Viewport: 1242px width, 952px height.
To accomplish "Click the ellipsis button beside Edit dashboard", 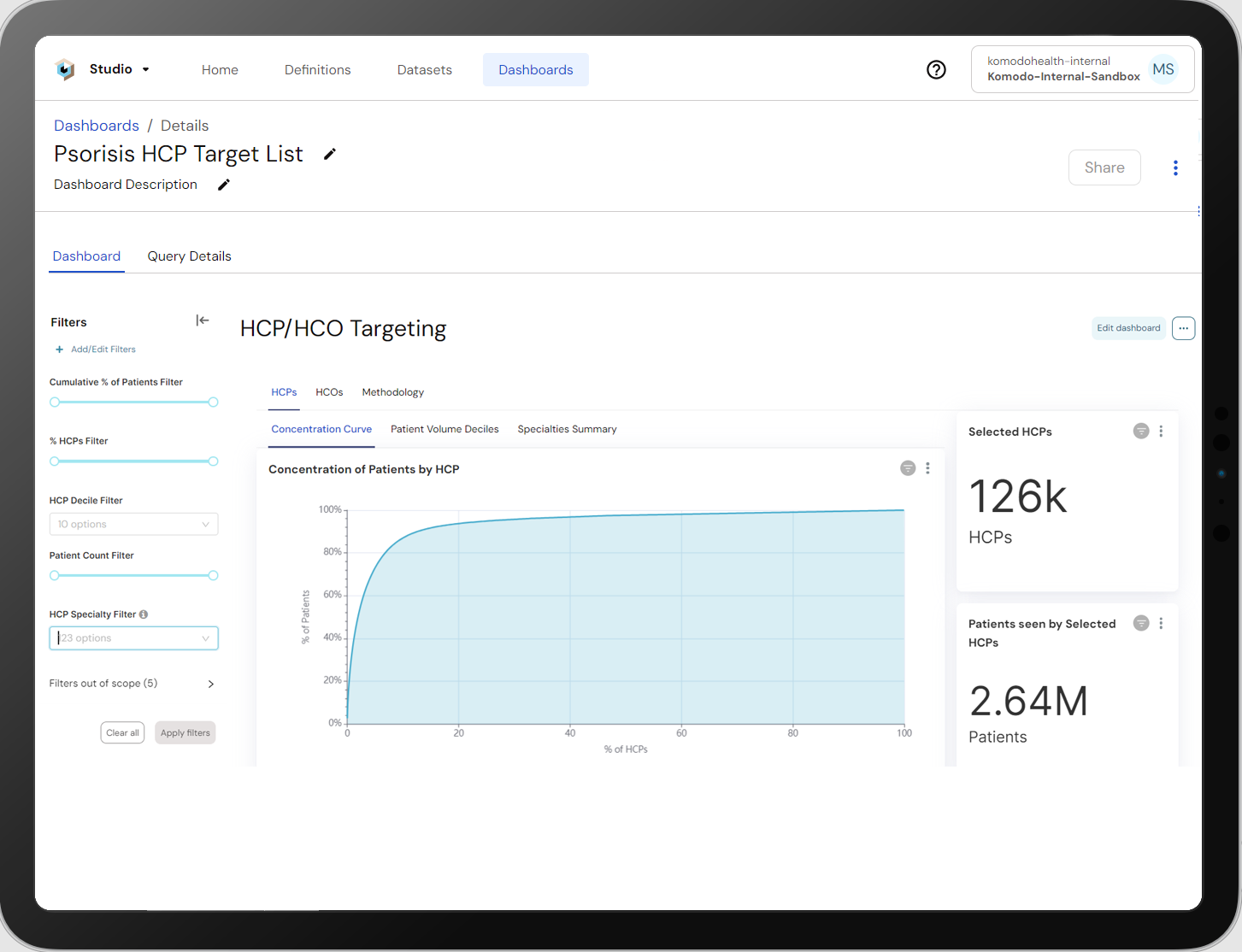I will (x=1183, y=327).
